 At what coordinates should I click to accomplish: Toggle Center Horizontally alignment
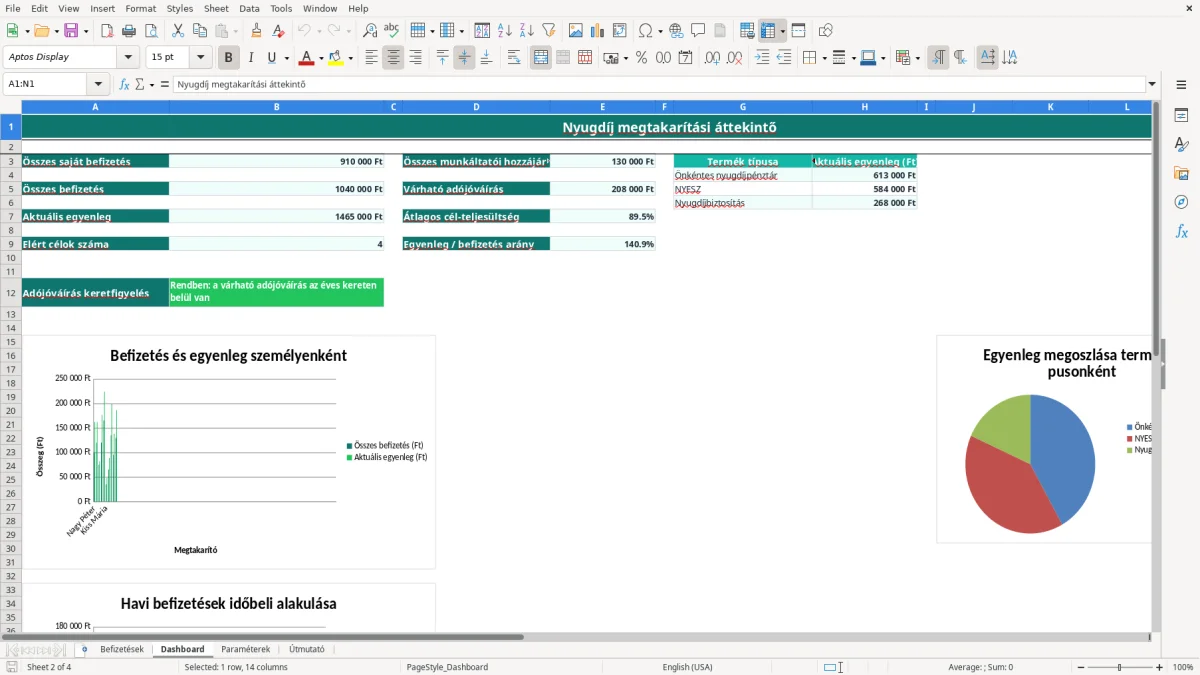[393, 58]
